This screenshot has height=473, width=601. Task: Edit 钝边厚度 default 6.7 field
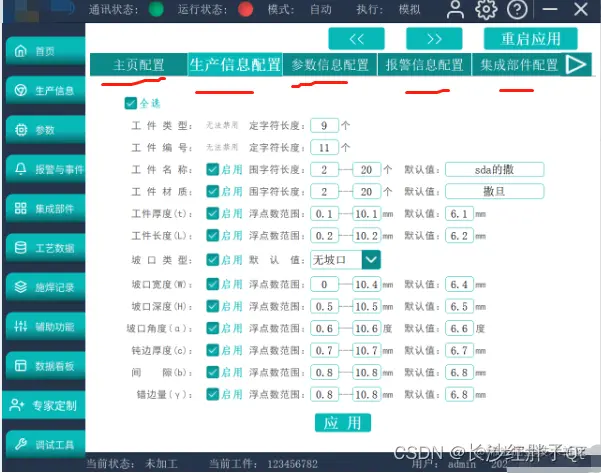click(x=459, y=350)
